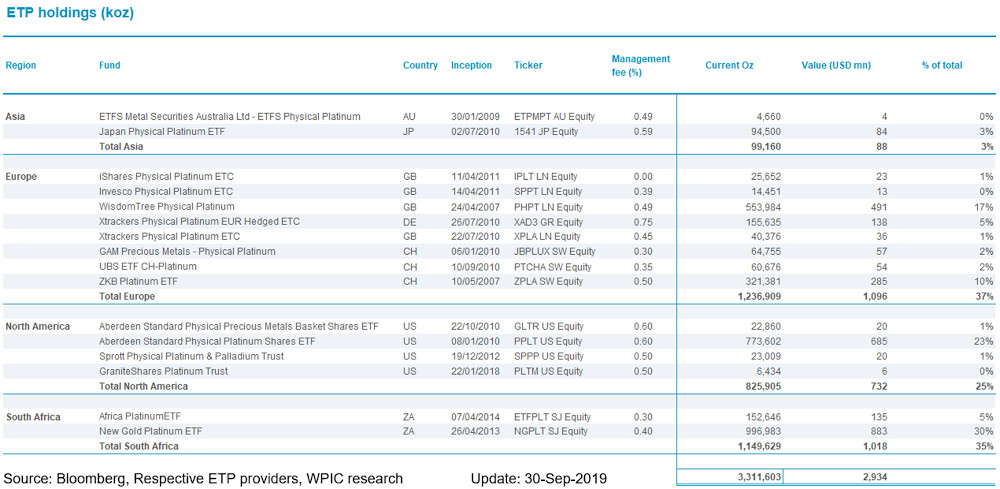Select ticker 'ZPLA SW Equity'

pos(548,282)
